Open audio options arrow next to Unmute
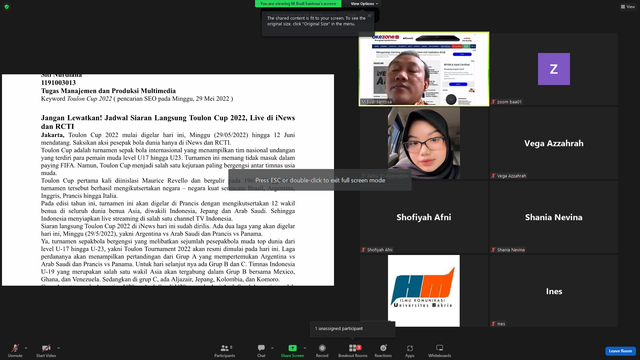 (26, 348)
